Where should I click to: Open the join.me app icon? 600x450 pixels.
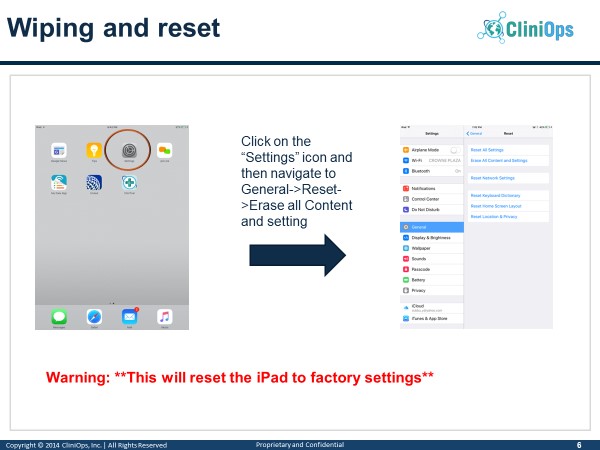click(x=165, y=150)
